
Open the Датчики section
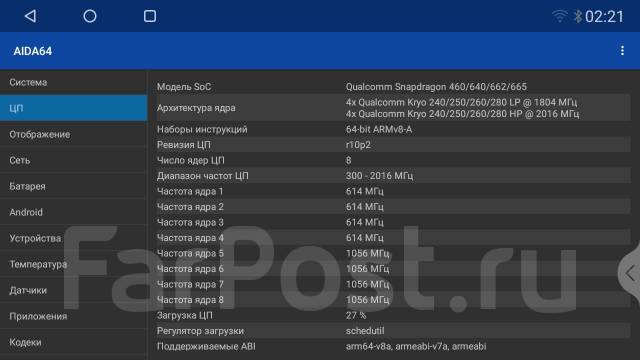(x=73, y=290)
